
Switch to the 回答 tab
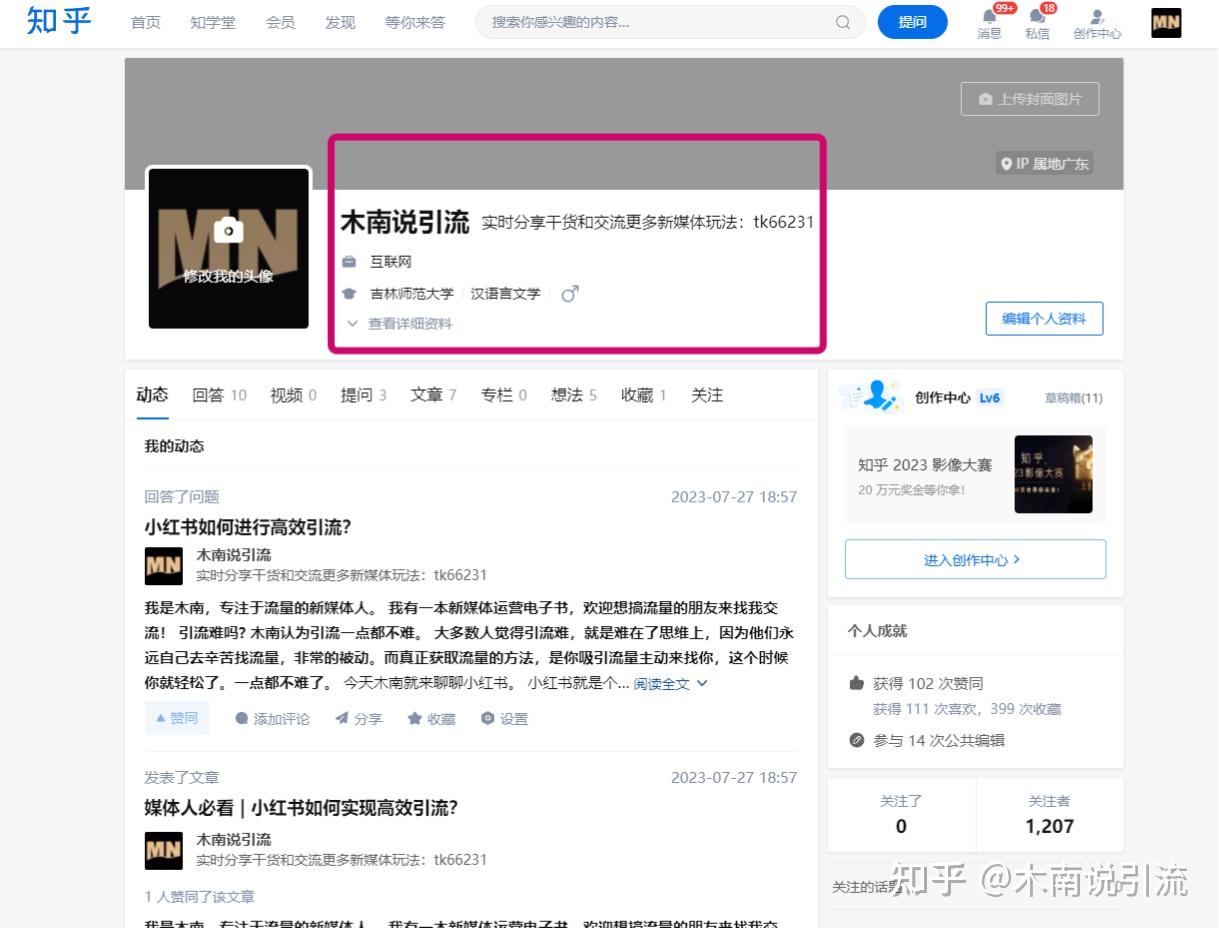[x=219, y=396]
